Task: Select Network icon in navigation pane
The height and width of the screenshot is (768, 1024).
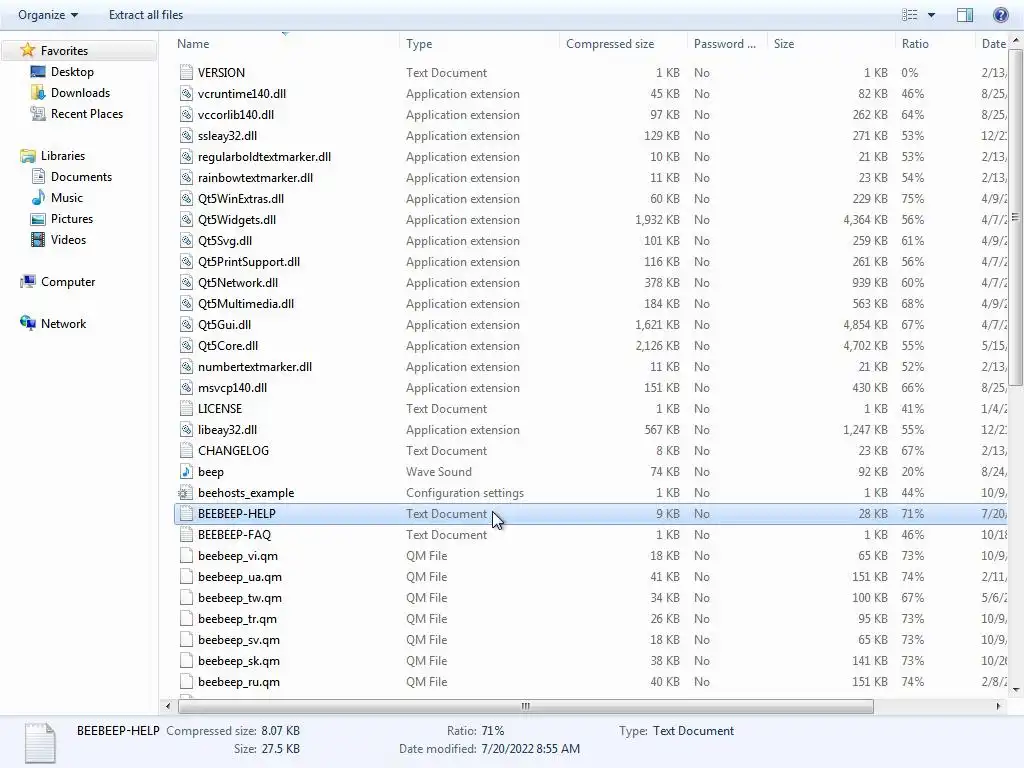Action: [27, 323]
